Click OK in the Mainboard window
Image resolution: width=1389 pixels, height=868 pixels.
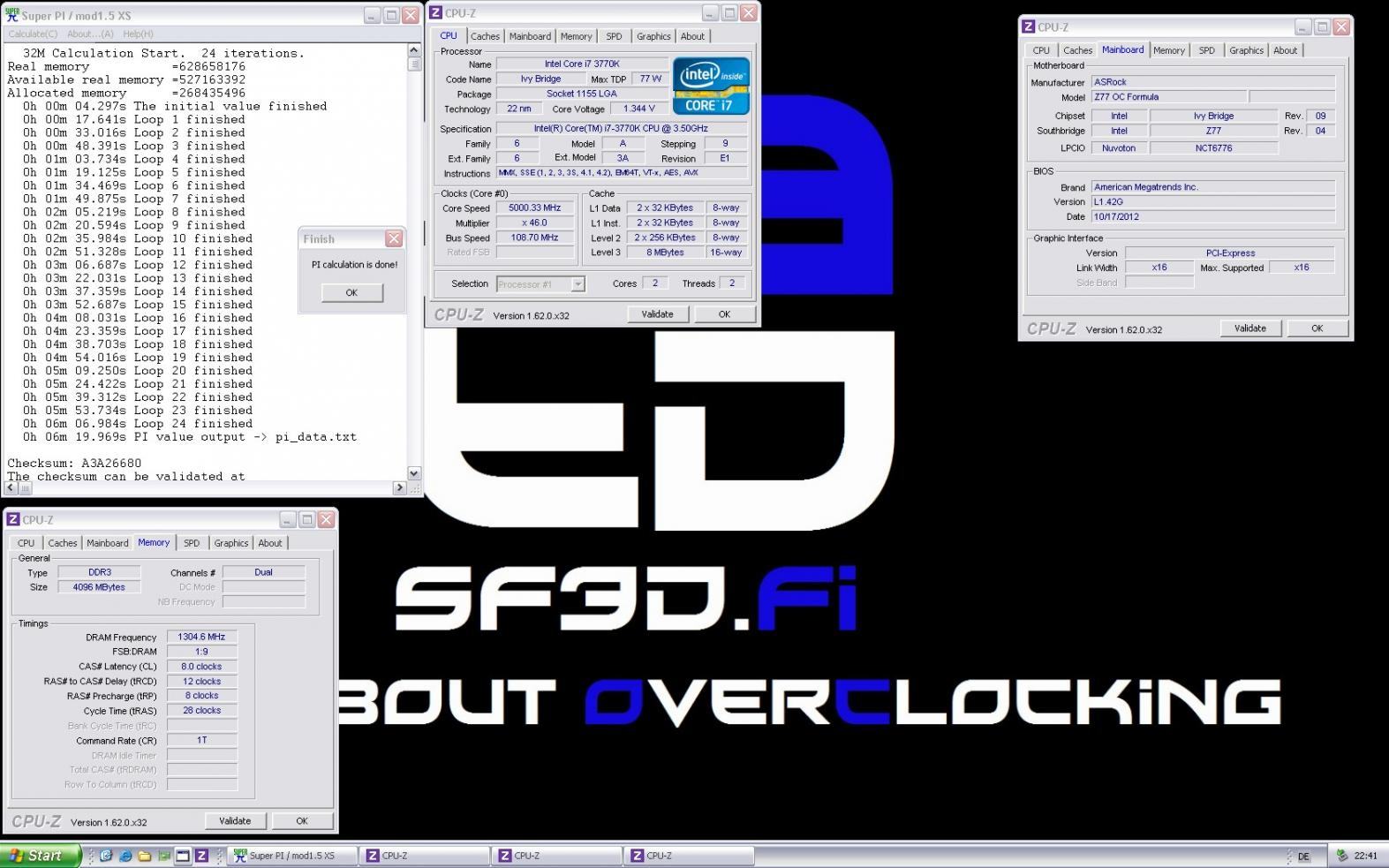point(1317,328)
